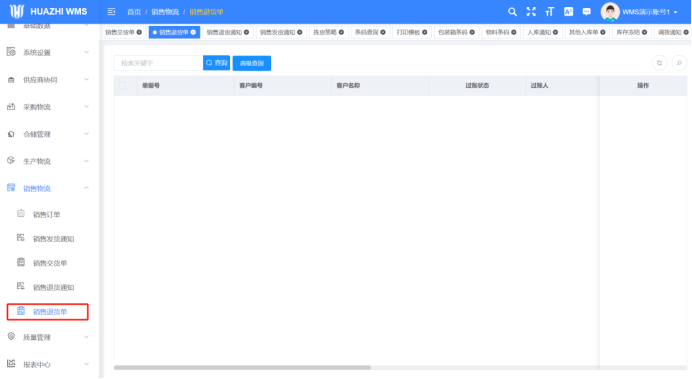Open the message notifications icon
Viewport: 692px width, 379px height.
587,12
